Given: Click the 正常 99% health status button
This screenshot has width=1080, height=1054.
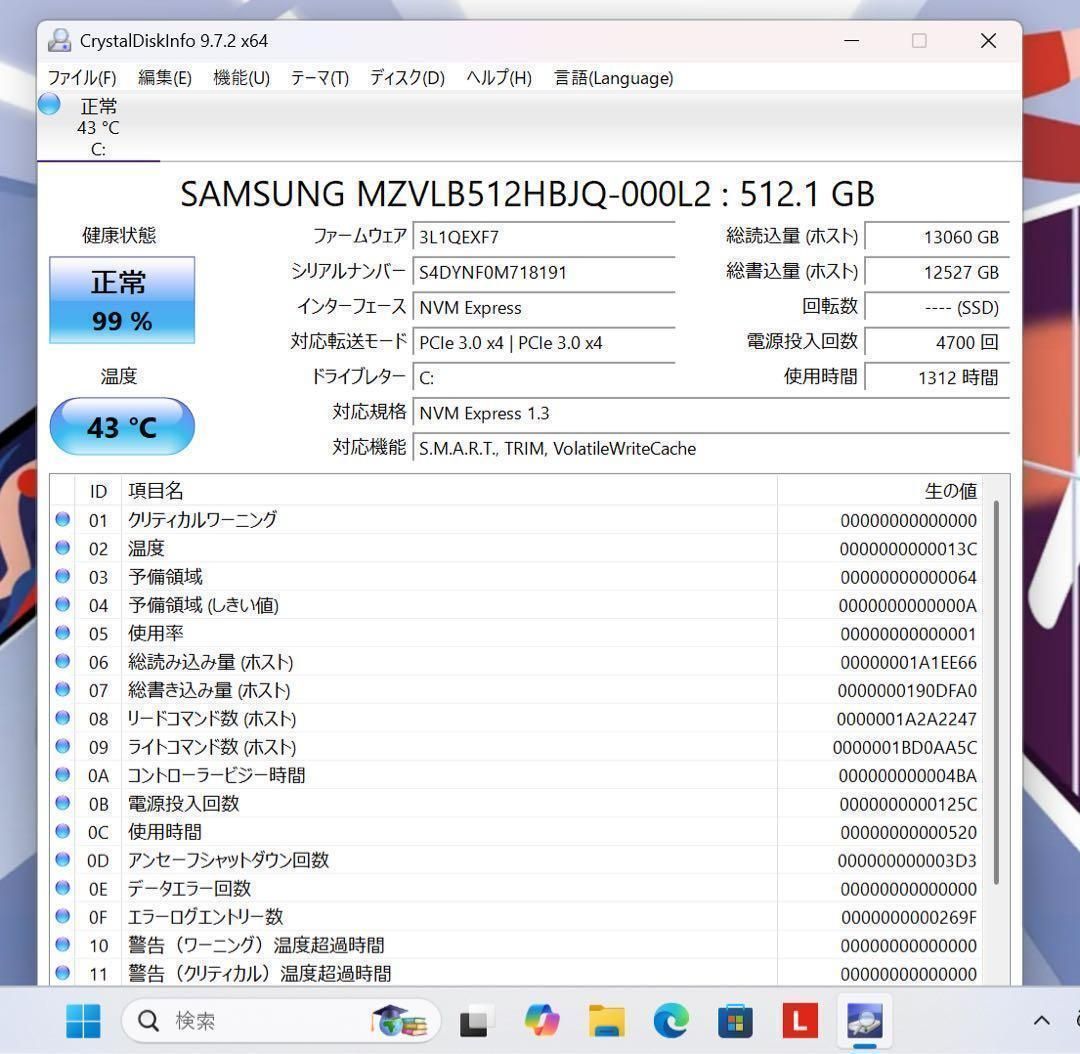Looking at the screenshot, I should (x=121, y=299).
